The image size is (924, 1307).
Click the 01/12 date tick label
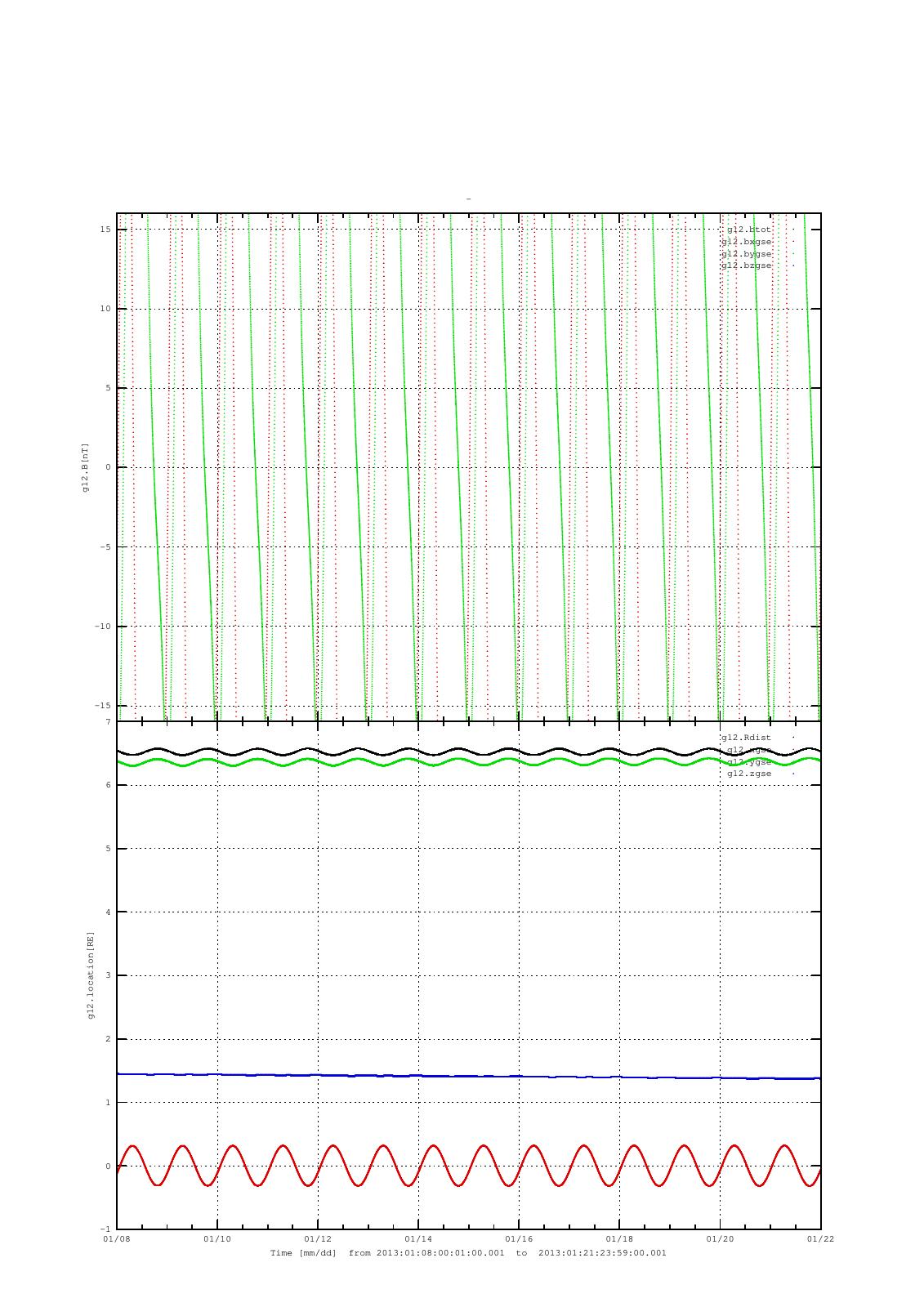(x=318, y=1239)
